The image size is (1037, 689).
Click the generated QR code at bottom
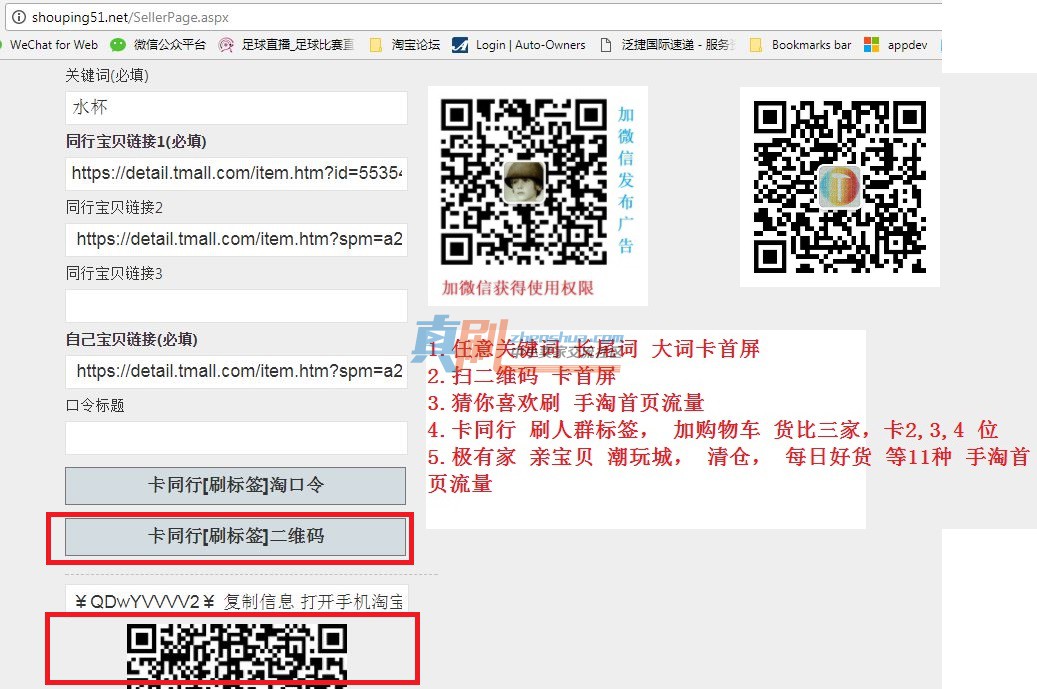pyautogui.click(x=237, y=656)
